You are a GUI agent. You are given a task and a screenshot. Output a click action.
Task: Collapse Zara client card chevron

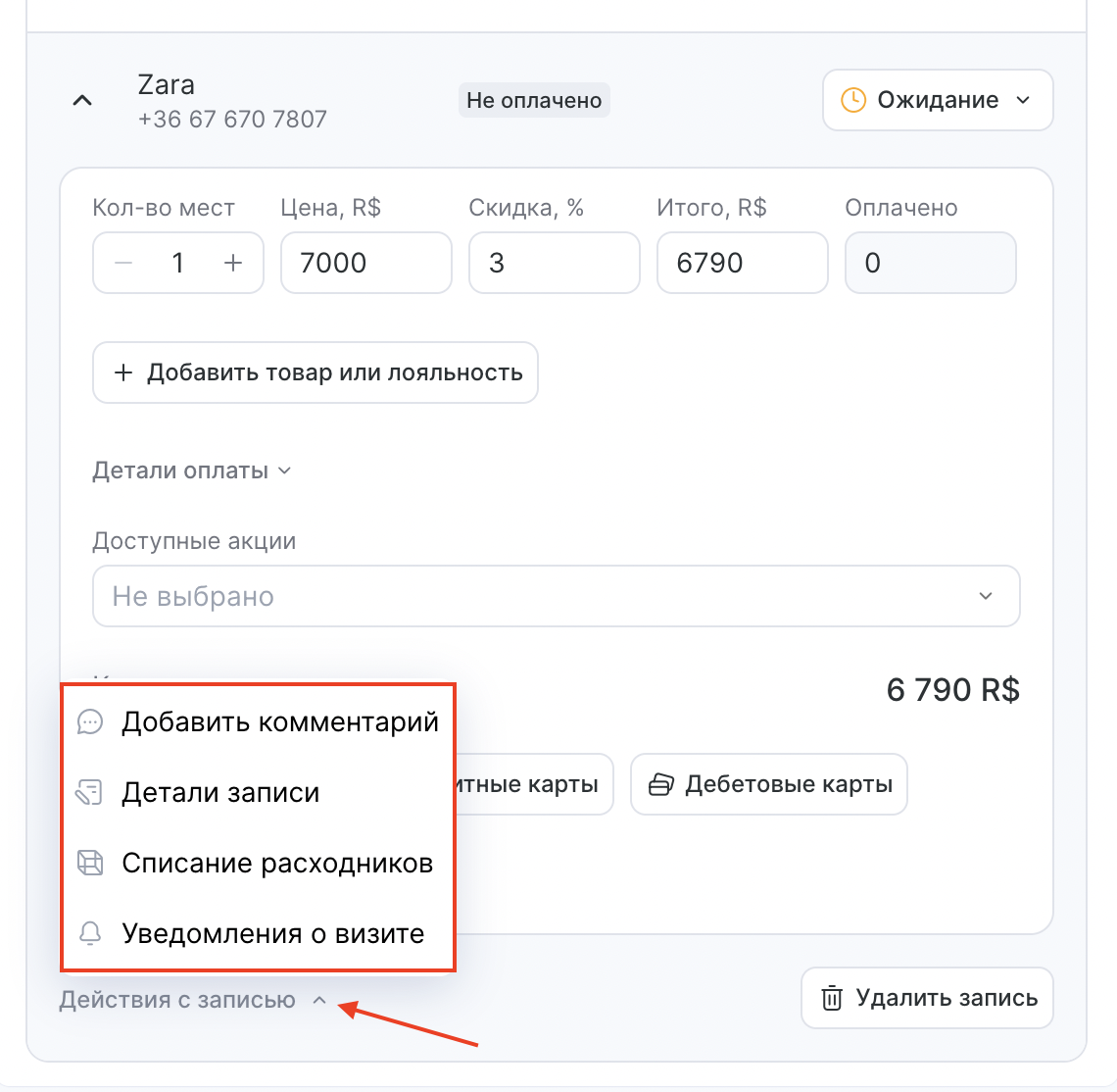point(82,100)
